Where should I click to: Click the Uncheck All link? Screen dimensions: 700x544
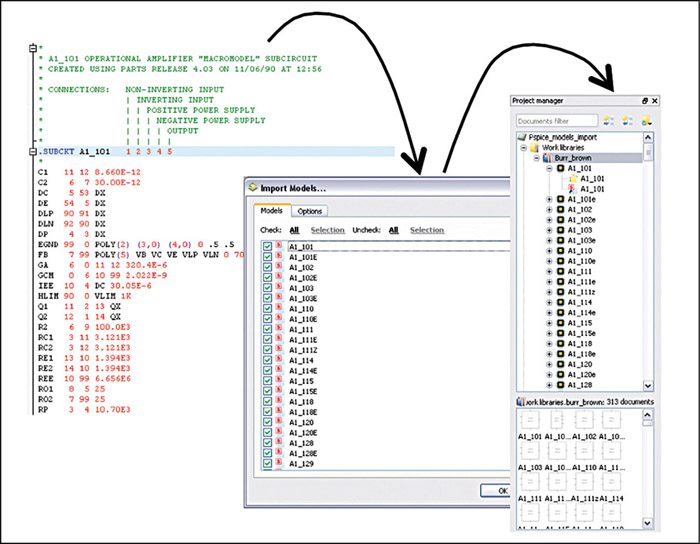tap(394, 229)
